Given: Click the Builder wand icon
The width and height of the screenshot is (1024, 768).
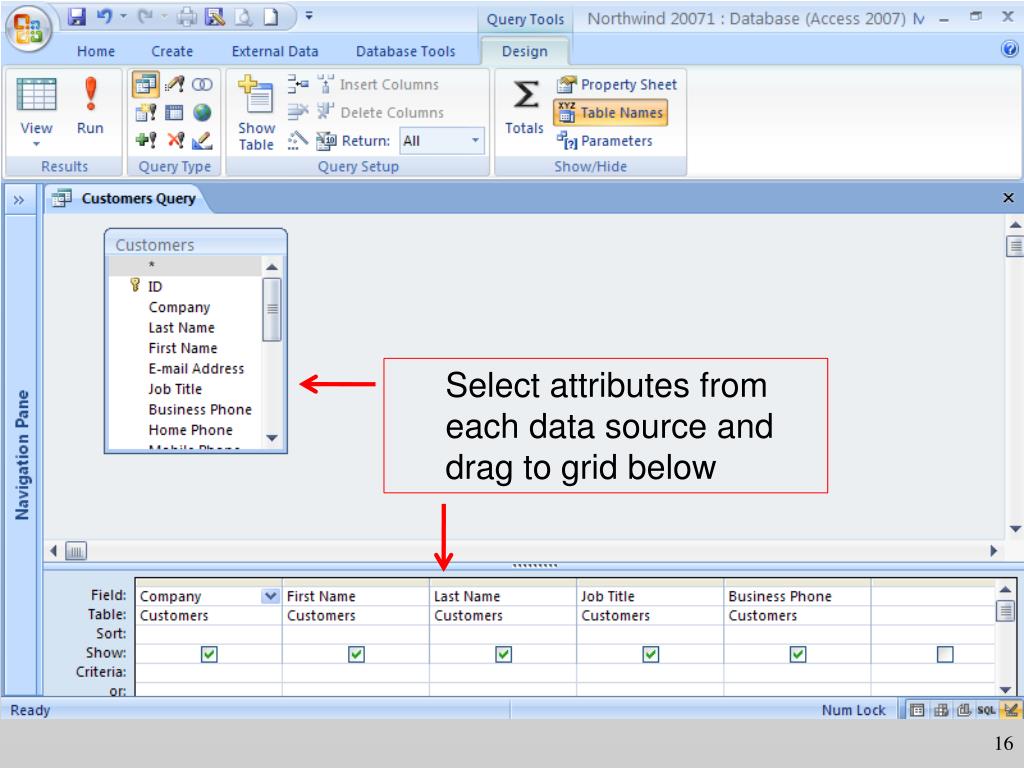Looking at the screenshot, I should click(298, 140).
